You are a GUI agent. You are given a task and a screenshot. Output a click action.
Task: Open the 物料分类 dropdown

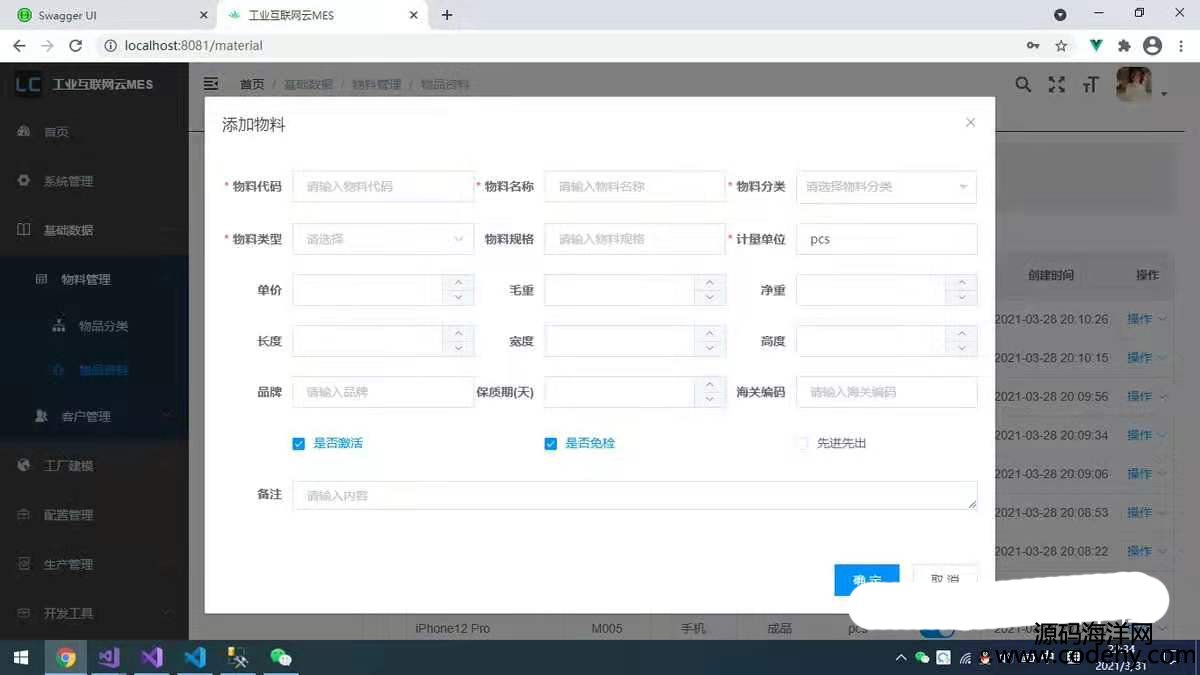pos(886,187)
